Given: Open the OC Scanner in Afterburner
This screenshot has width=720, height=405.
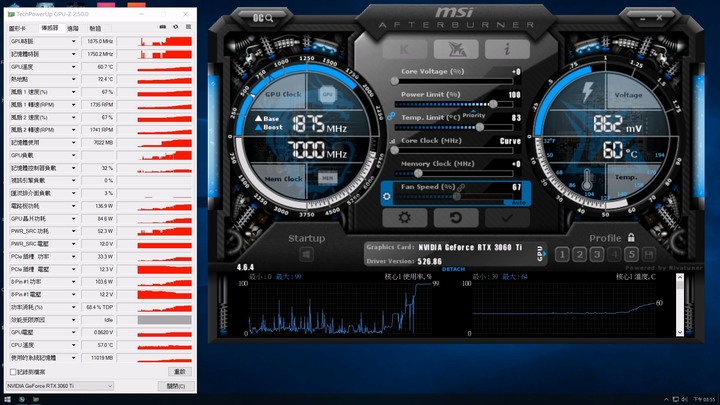Looking at the screenshot, I should coord(263,18).
